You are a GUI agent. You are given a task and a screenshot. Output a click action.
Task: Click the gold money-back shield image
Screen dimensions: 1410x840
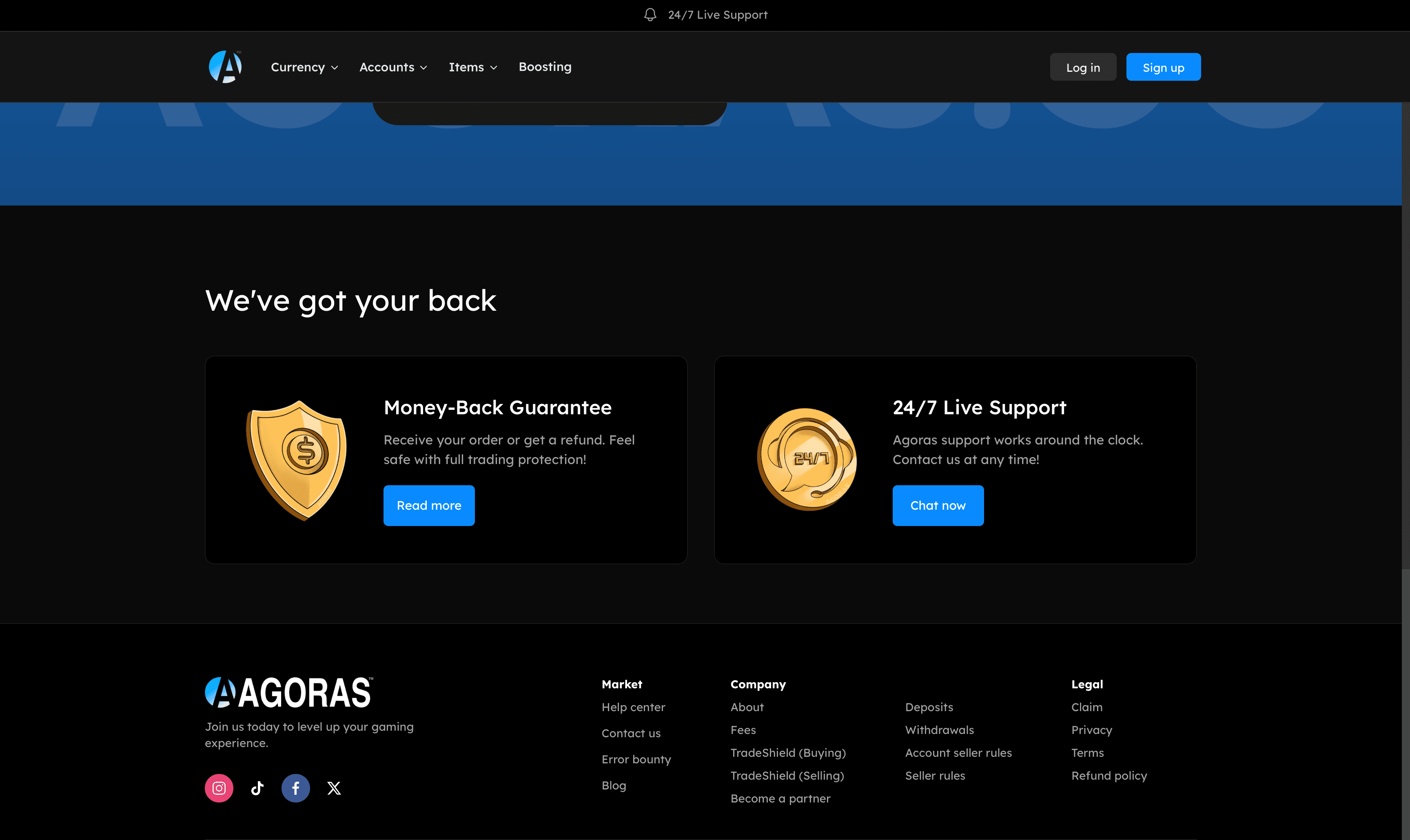[x=297, y=460]
